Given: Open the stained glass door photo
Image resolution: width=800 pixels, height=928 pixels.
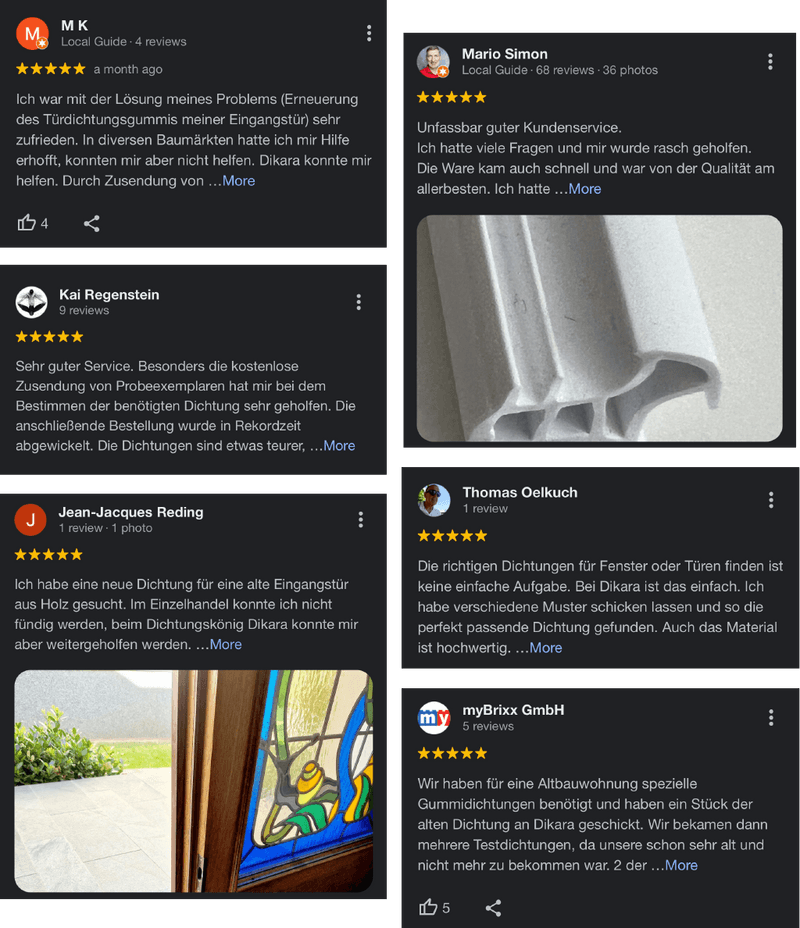Looking at the screenshot, I should [193, 781].
